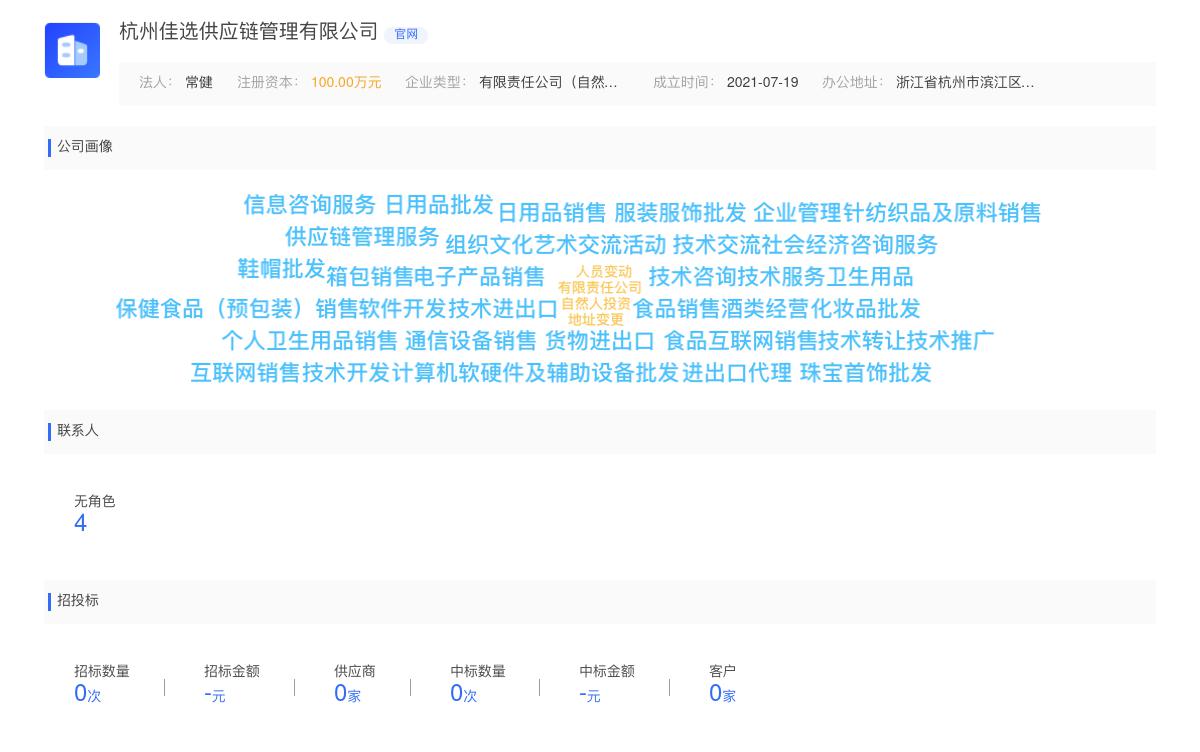1200x752 pixels.
Task: Click word cloud tag 社会经济咨询服务
Action: tap(850, 245)
